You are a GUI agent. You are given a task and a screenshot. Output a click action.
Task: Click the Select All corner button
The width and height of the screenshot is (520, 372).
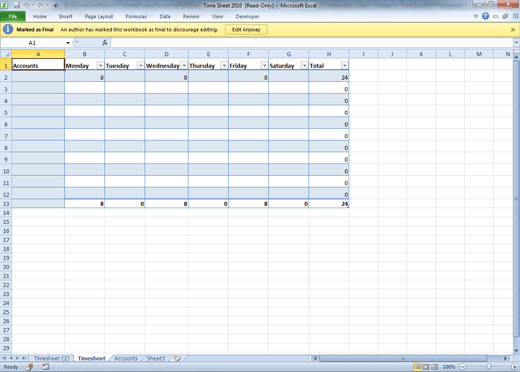click(x=6, y=54)
